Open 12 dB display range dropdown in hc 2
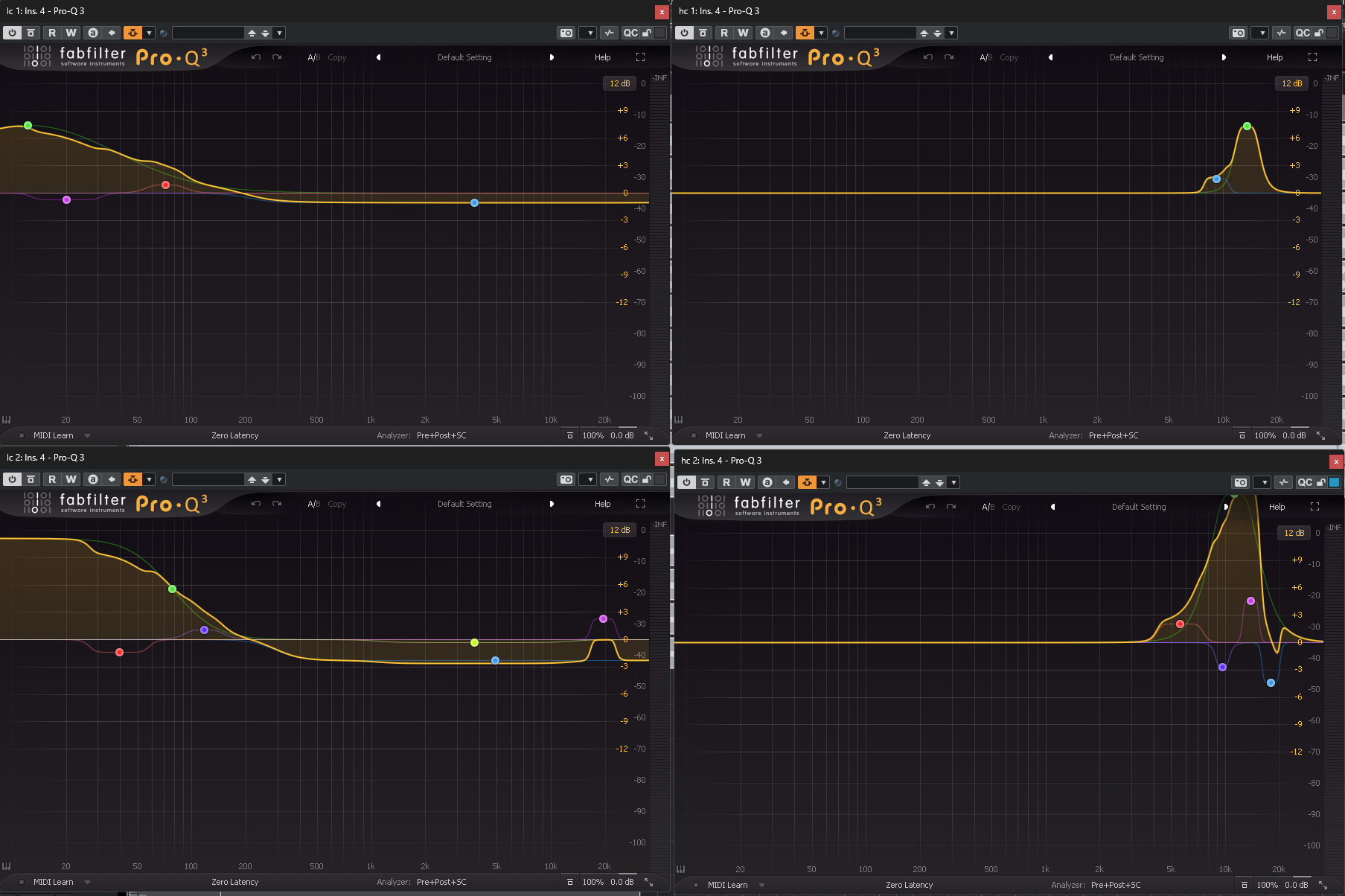This screenshot has height=896, width=1345. [x=1294, y=533]
